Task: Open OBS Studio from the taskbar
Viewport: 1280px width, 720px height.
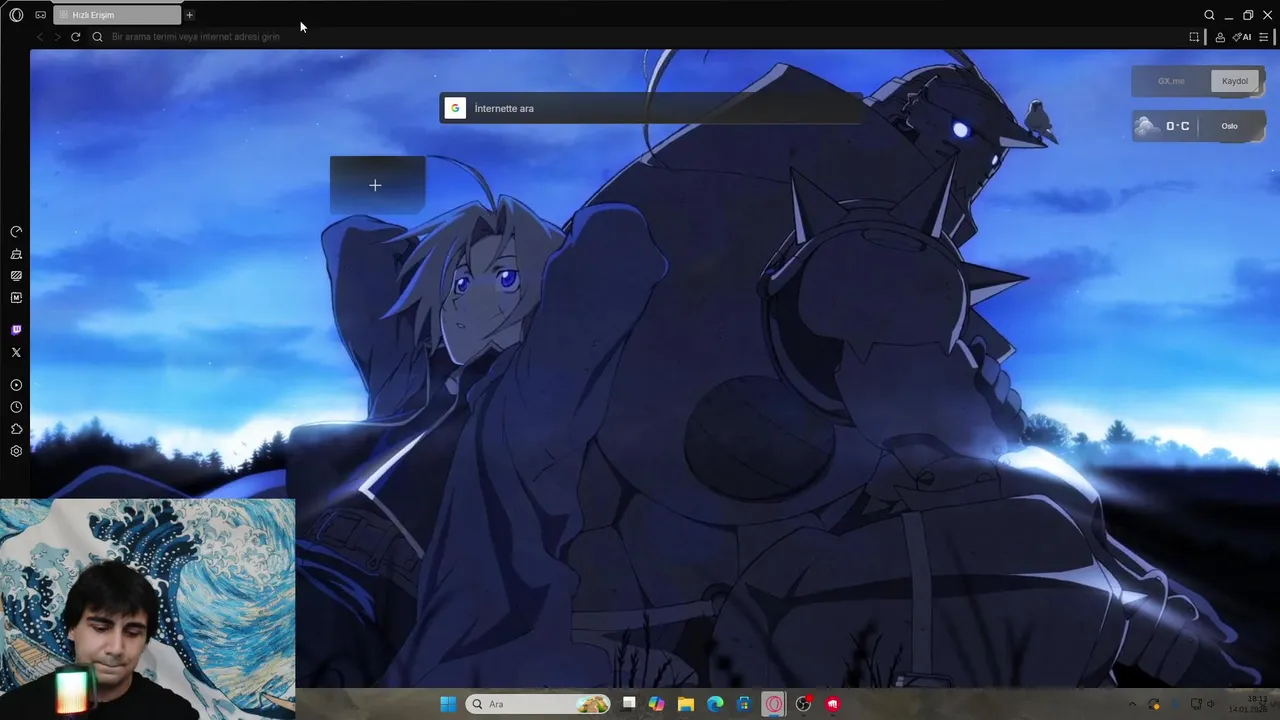Action: 803,704
